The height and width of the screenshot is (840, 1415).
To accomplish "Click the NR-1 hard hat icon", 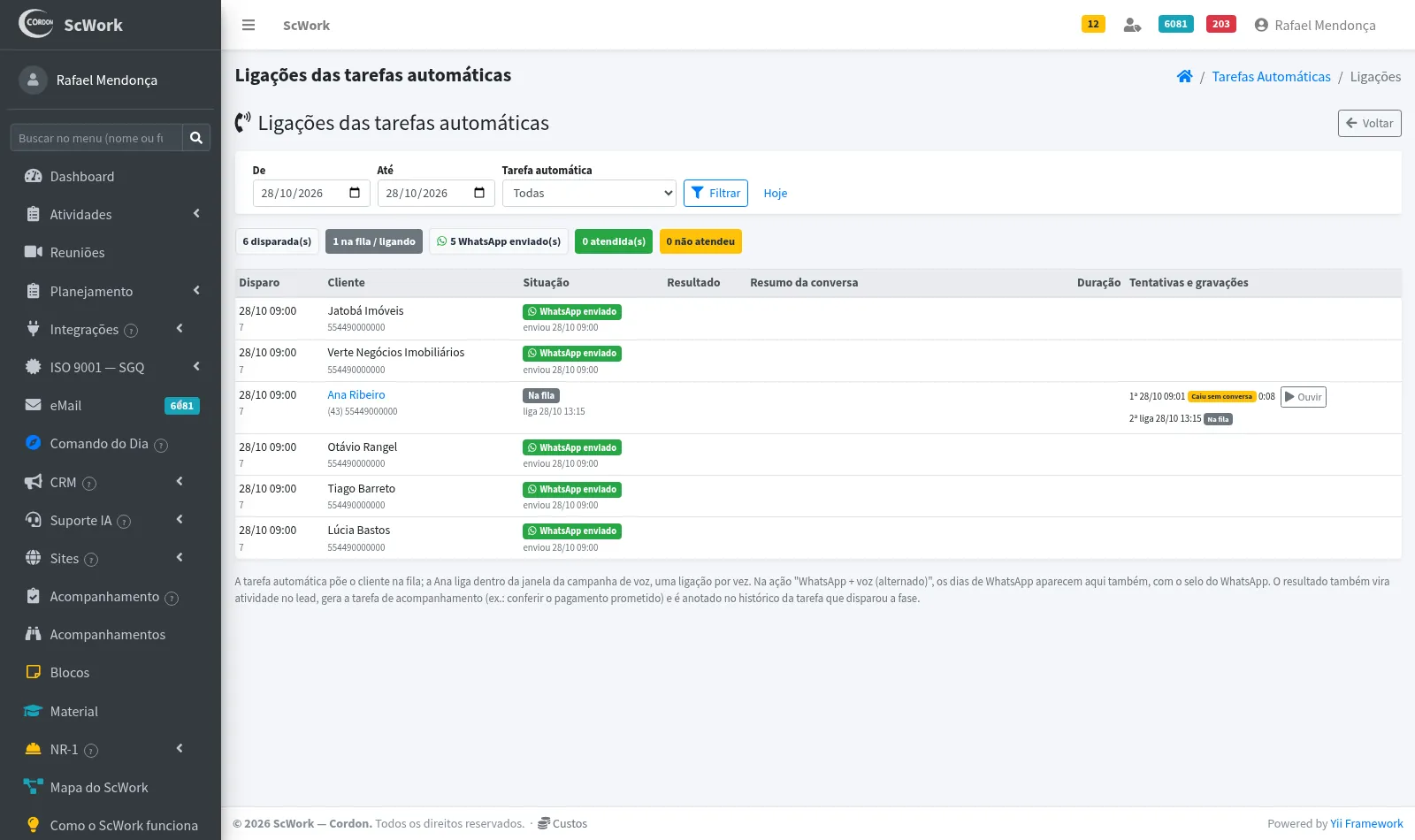I will tap(33, 748).
